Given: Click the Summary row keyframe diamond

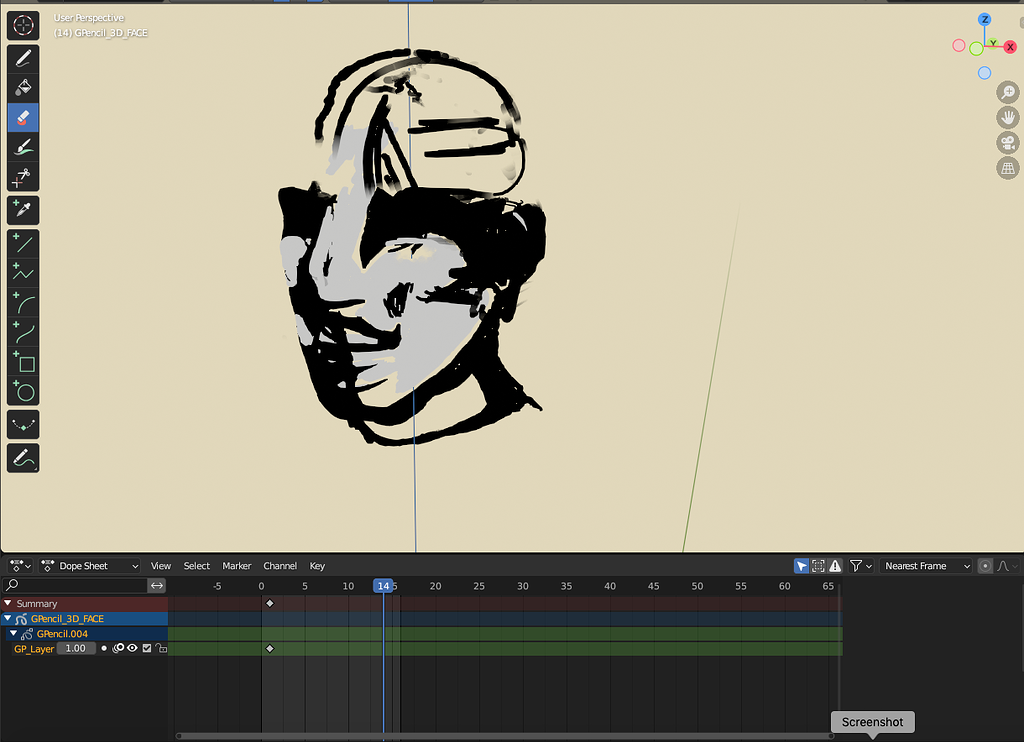Looking at the screenshot, I should click(270, 604).
